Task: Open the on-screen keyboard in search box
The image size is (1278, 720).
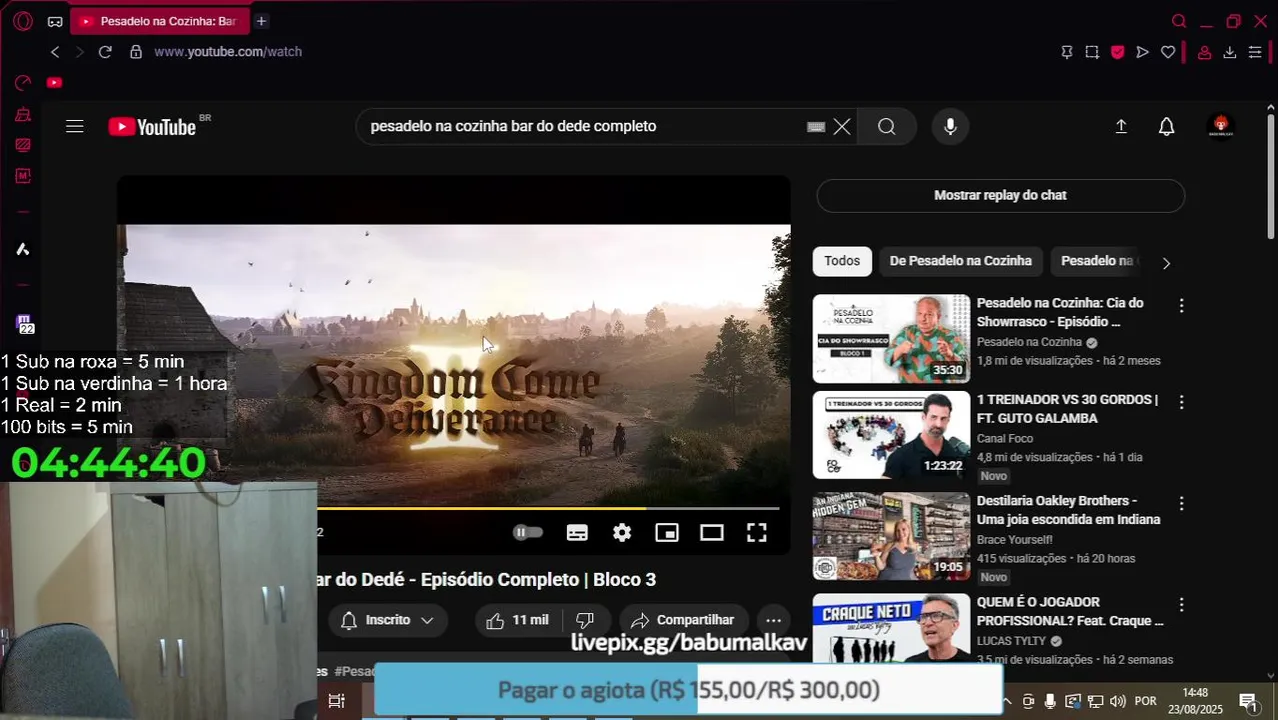Action: [816, 127]
